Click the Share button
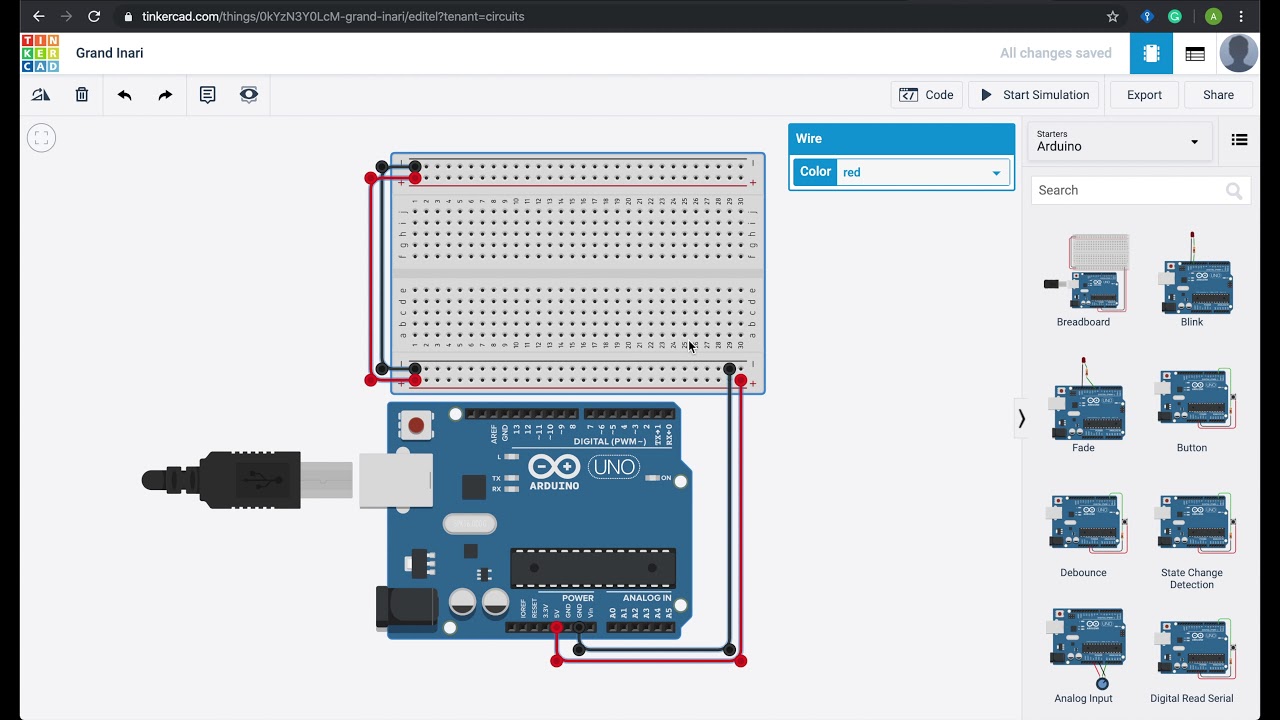The width and height of the screenshot is (1280, 720). (1218, 95)
